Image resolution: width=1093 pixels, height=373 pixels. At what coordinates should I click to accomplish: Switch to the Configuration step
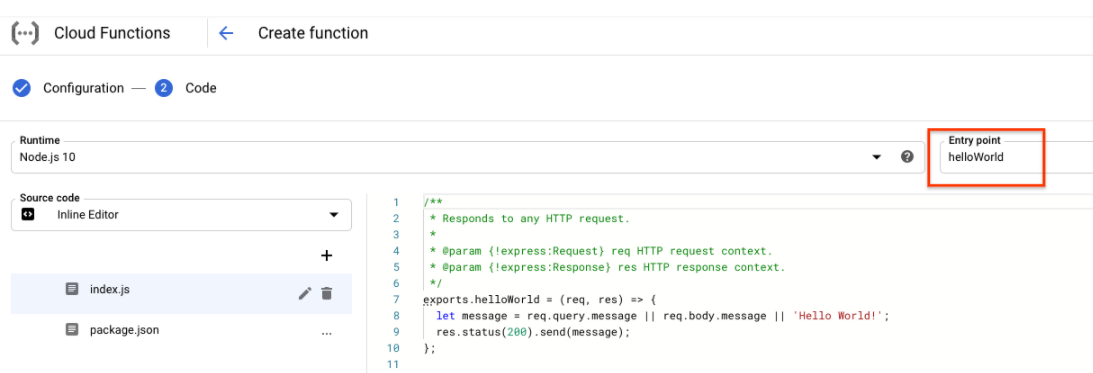pos(84,89)
